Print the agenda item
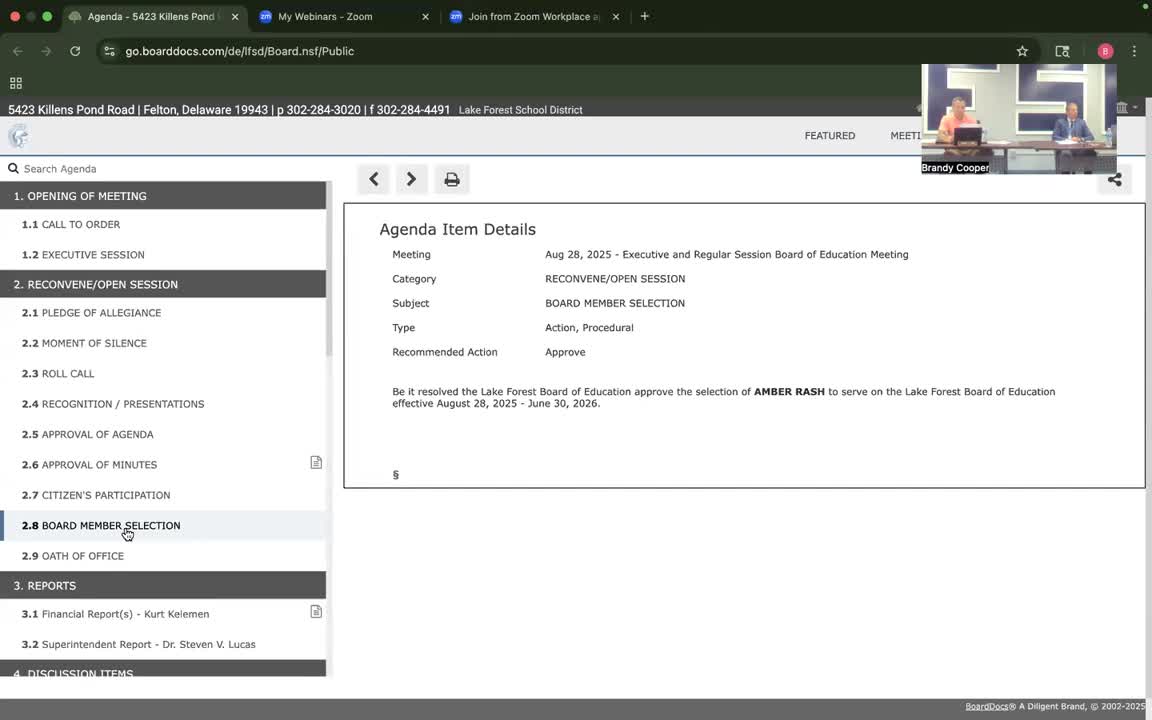This screenshot has width=1152, height=720. coord(452,179)
